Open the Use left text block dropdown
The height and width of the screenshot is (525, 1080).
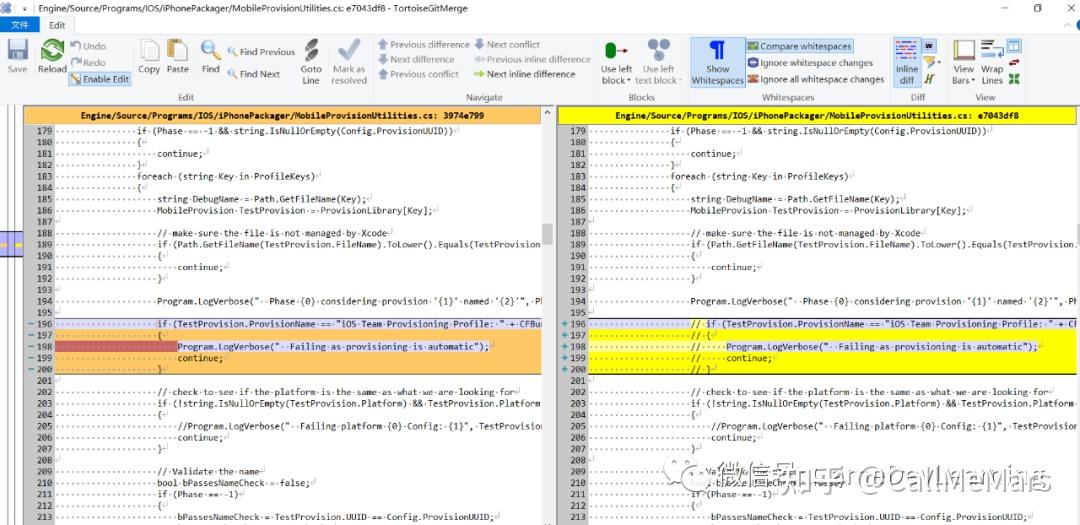pos(658,62)
